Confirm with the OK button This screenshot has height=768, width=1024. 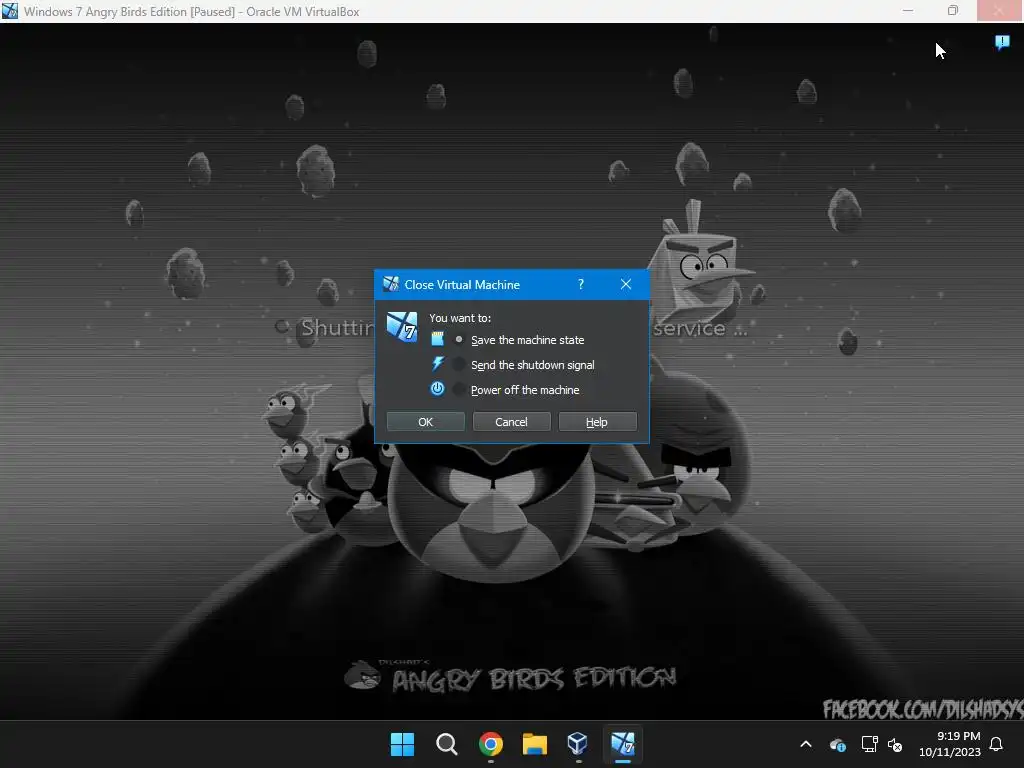click(425, 422)
